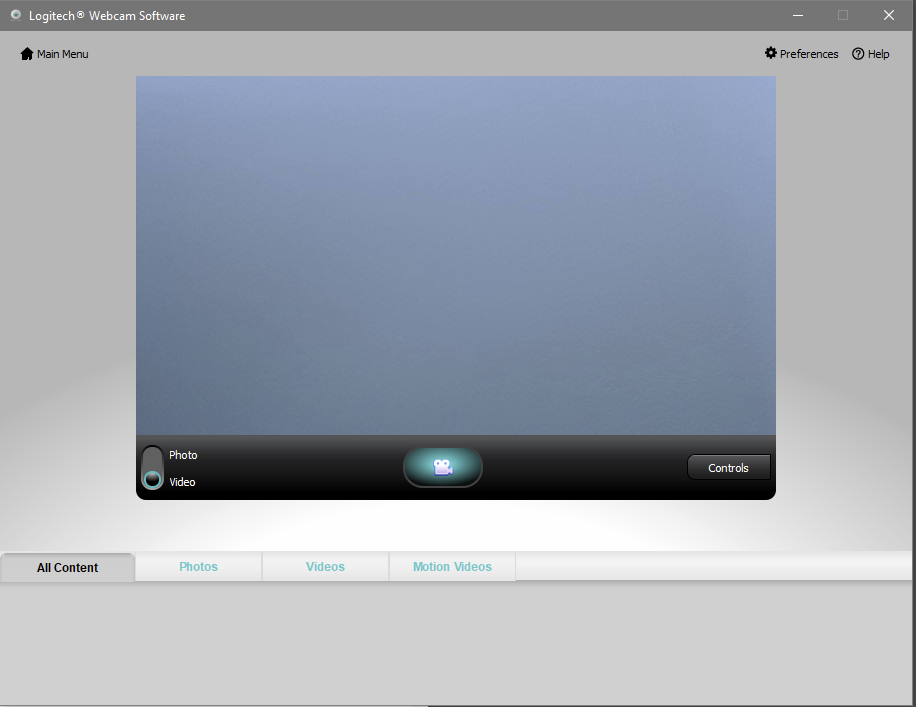Start recording with the video camera button

click(443, 467)
